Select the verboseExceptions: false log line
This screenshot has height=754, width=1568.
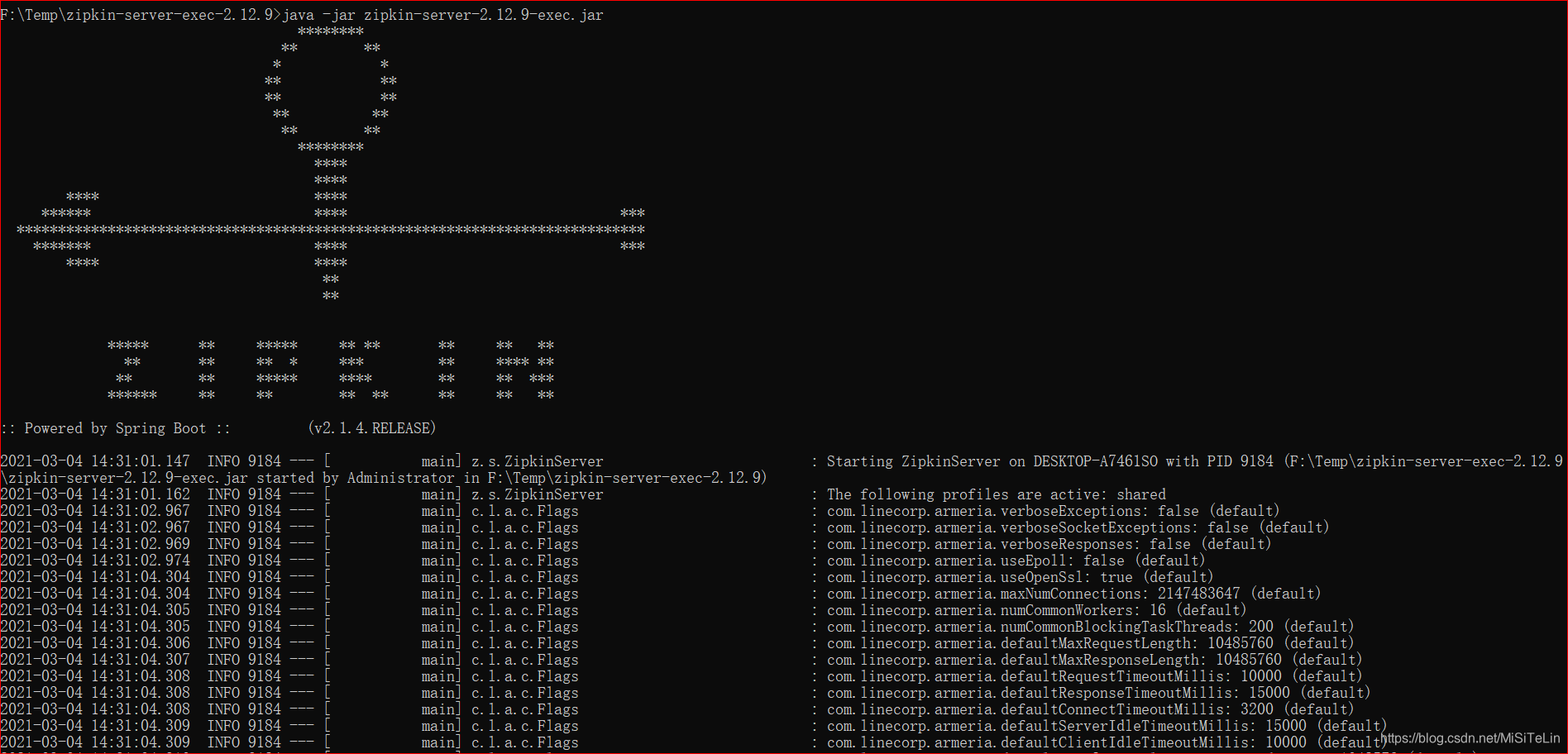(1053, 511)
